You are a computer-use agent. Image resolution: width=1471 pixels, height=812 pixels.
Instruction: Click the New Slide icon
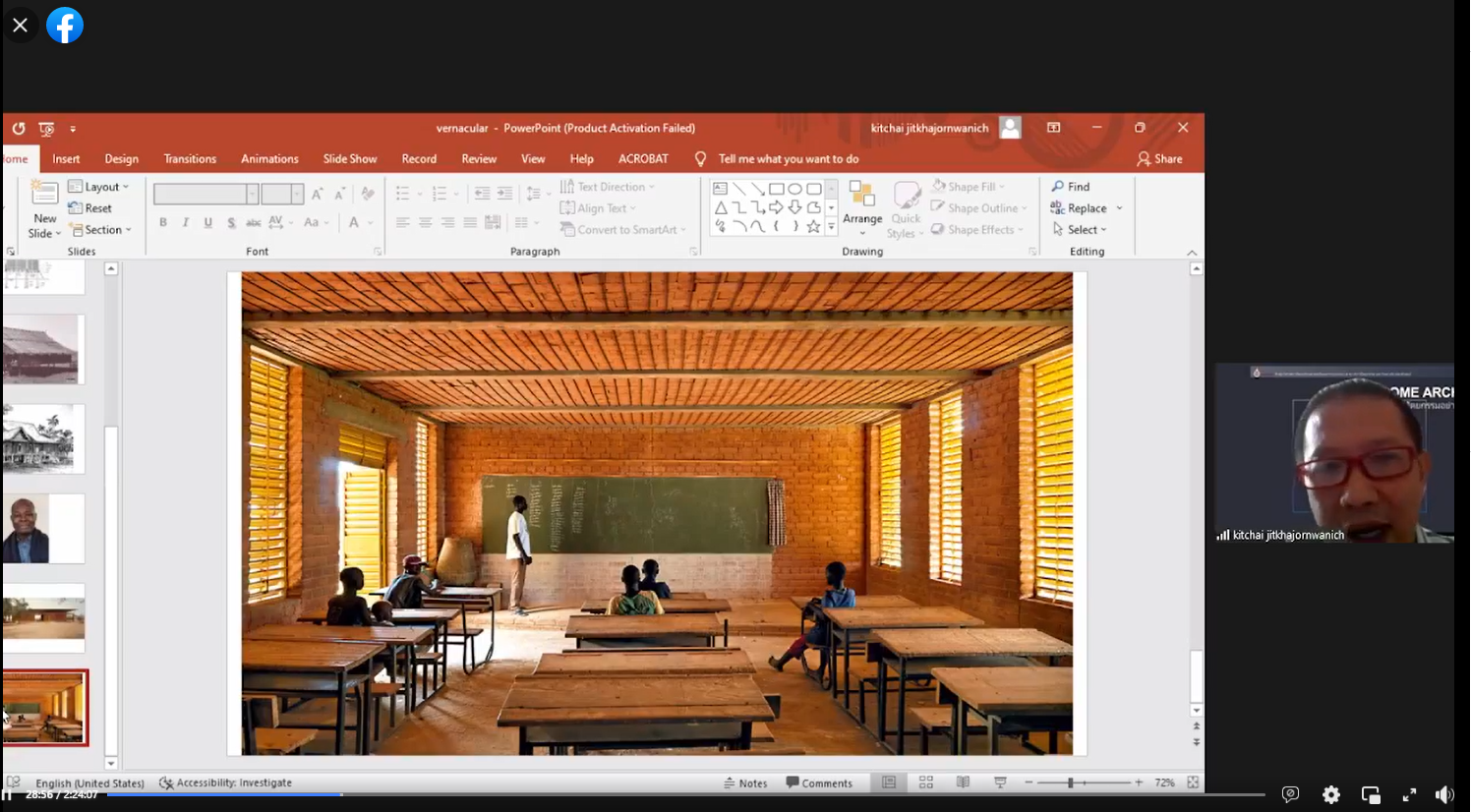tap(44, 194)
